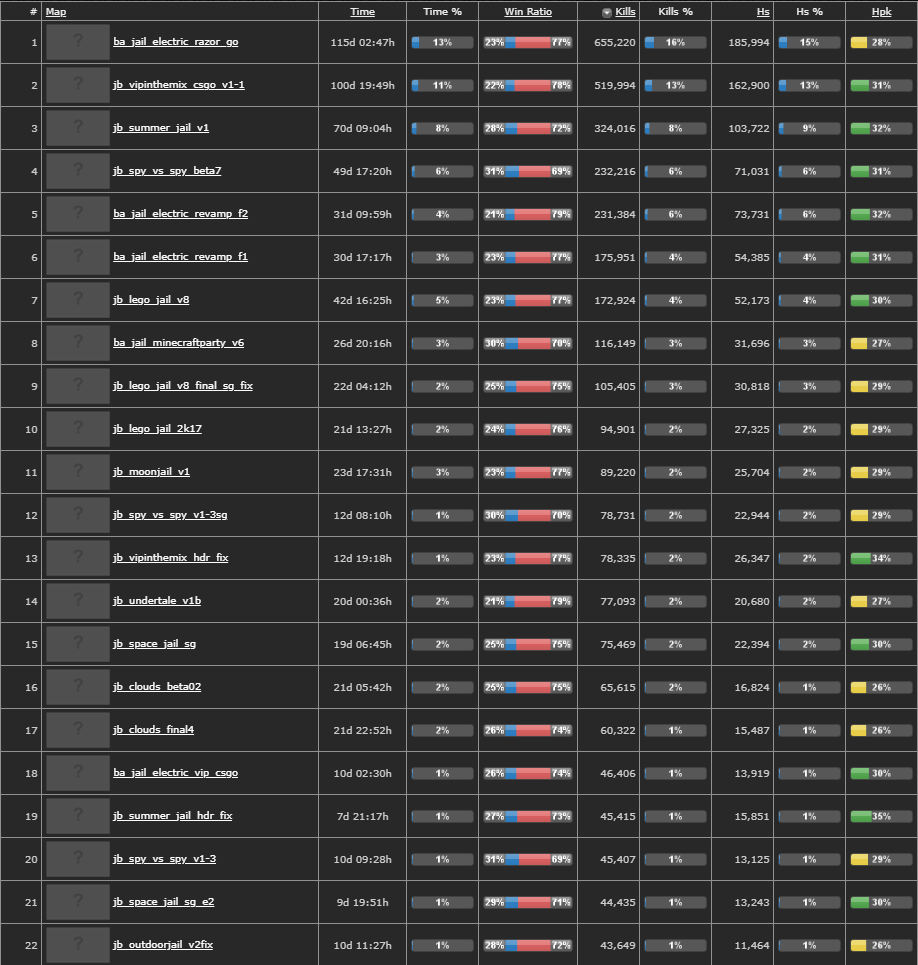Click thumbnail for jb_vipinthemix_csgo_v1-1

coord(78,85)
